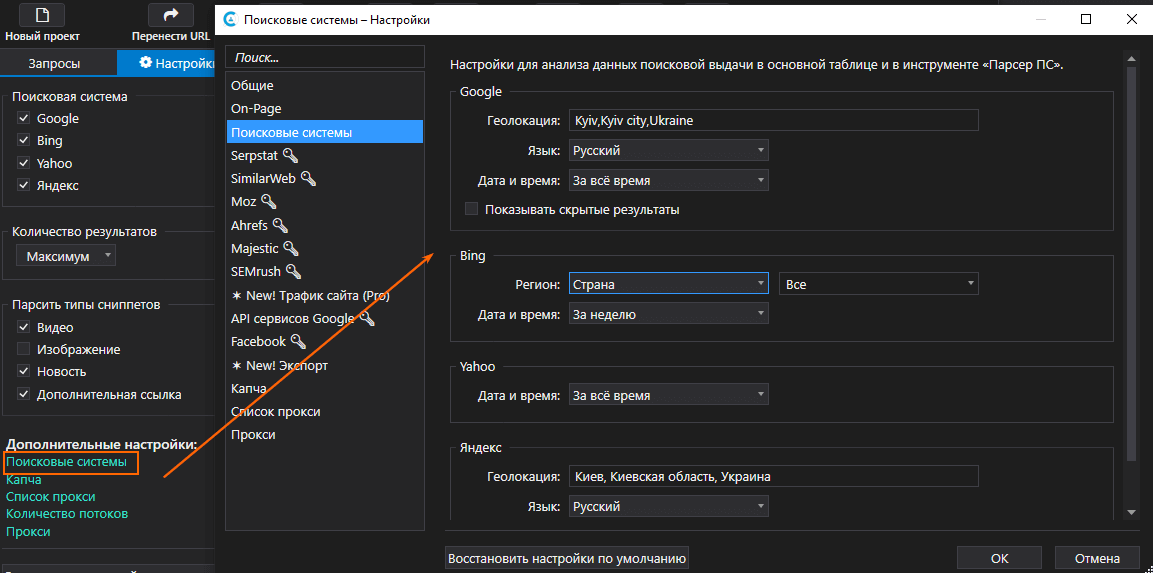Click scrollbar down arrow in settings pane
Viewport: 1153px width, 573px height.
[1132, 512]
